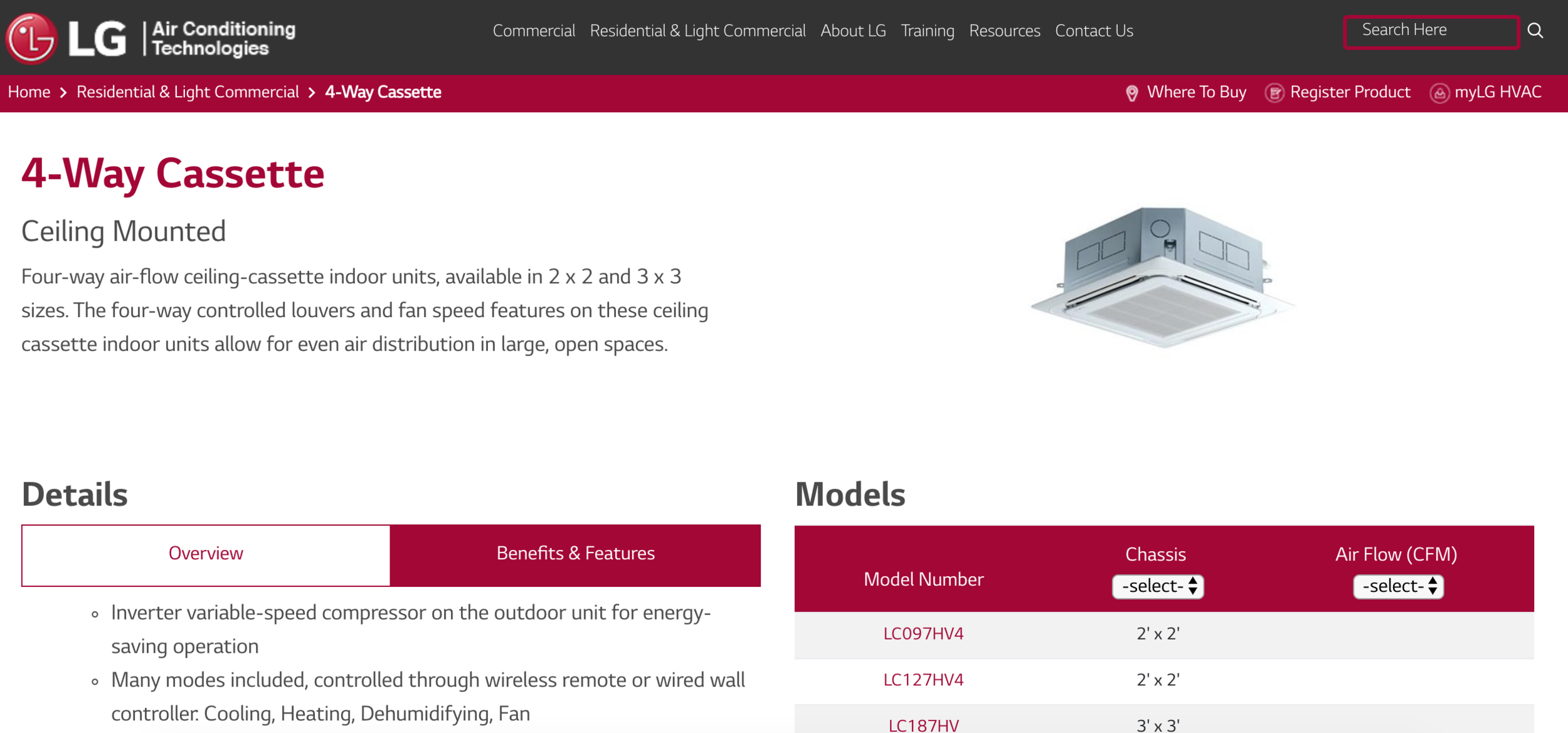The image size is (1568, 733).
Task: Click the myLG HVAC user icon
Action: (1439, 93)
